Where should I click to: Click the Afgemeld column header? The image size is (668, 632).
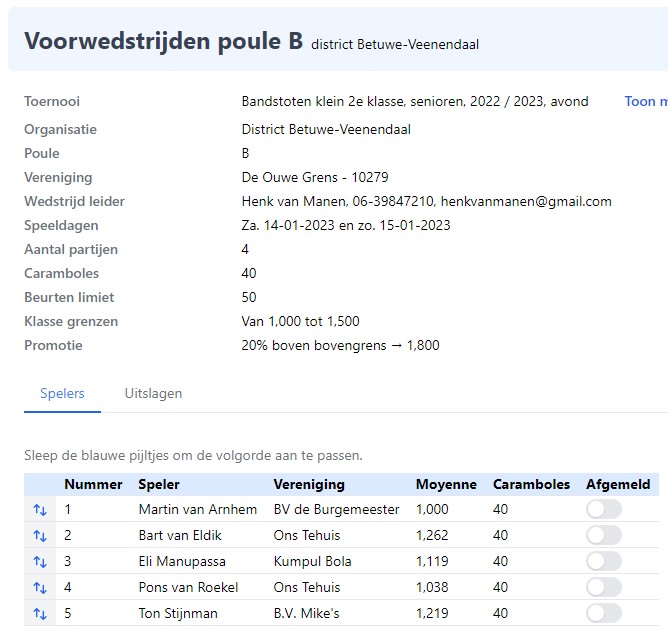pos(618,485)
